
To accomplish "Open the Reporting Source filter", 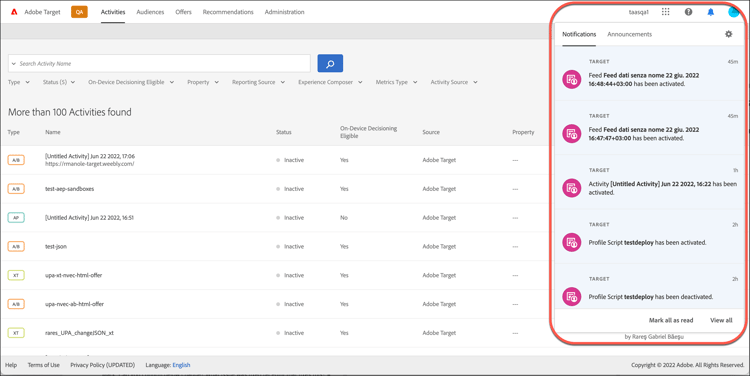I will [258, 82].
